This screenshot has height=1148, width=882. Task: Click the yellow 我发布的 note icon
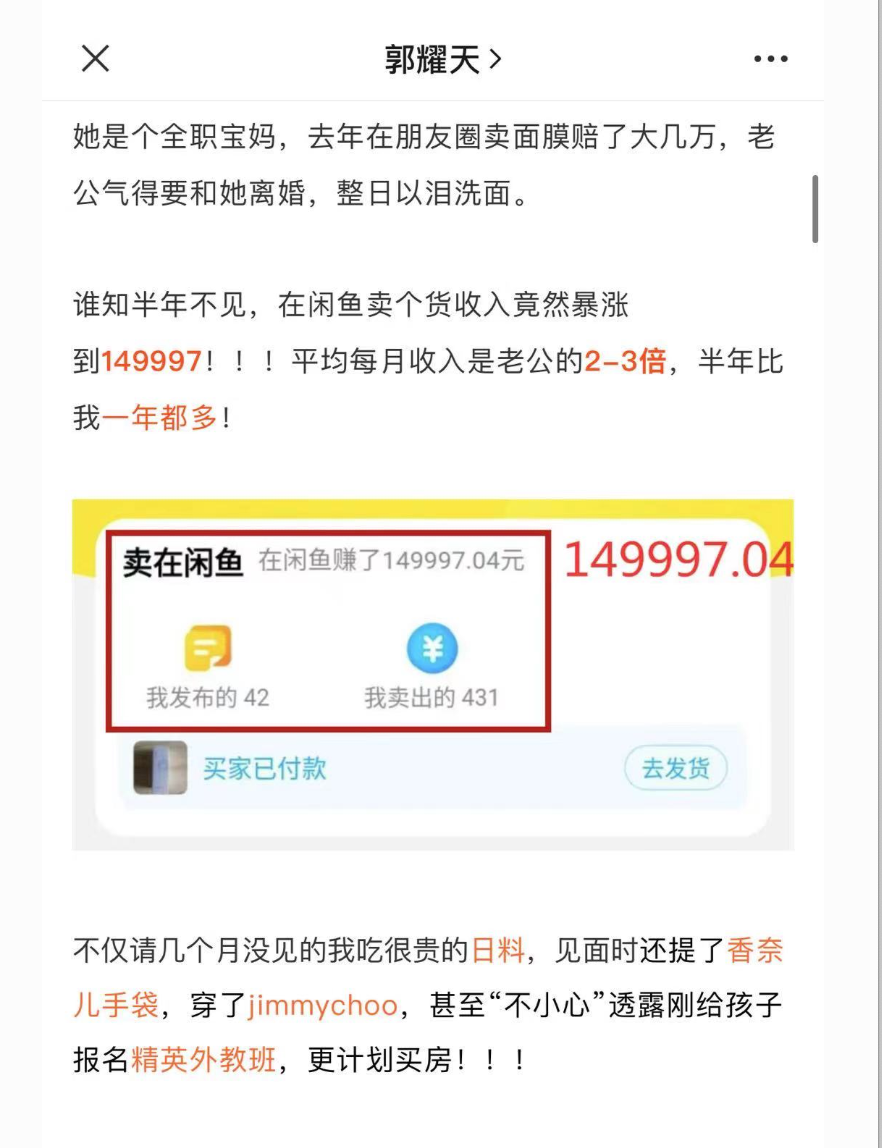[x=208, y=648]
